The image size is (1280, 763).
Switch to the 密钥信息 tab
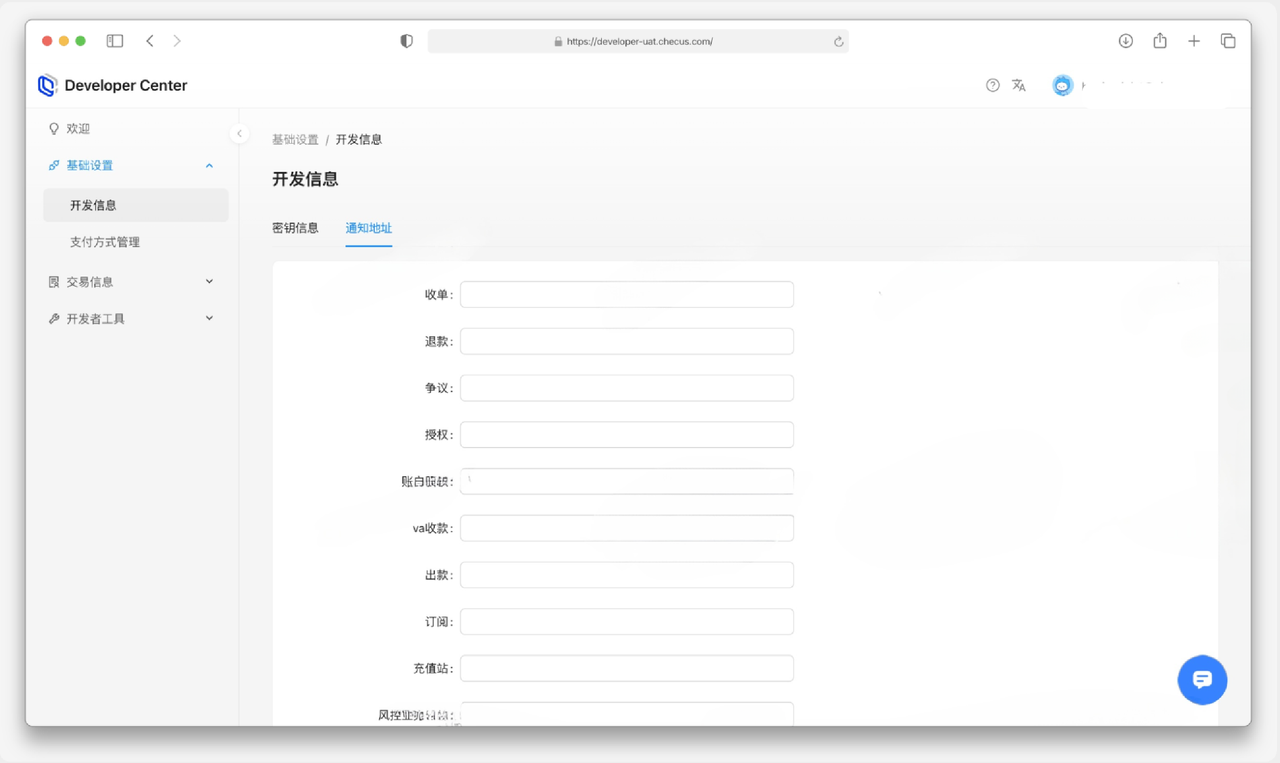coord(295,228)
